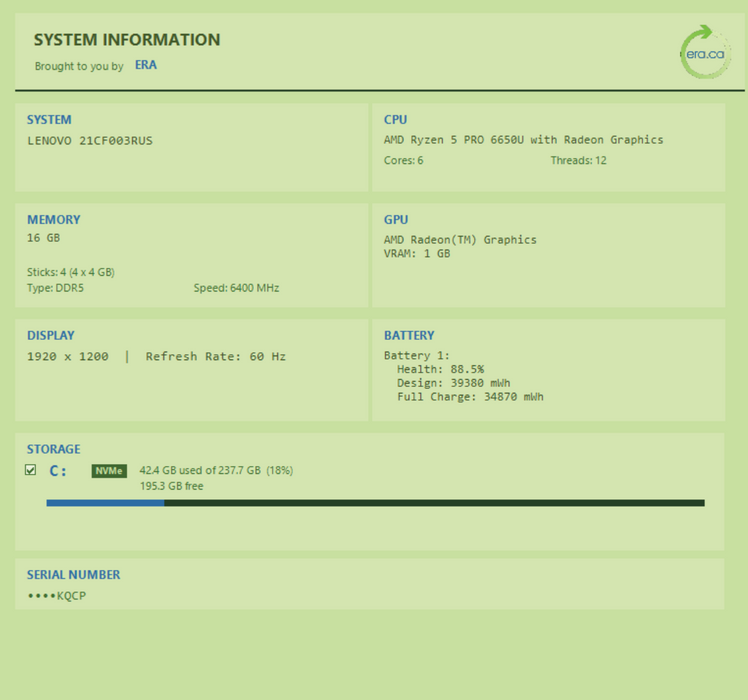Click the Health: 88.5% line
Image resolution: width=748 pixels, height=700 pixels.
pyautogui.click(x=441, y=369)
